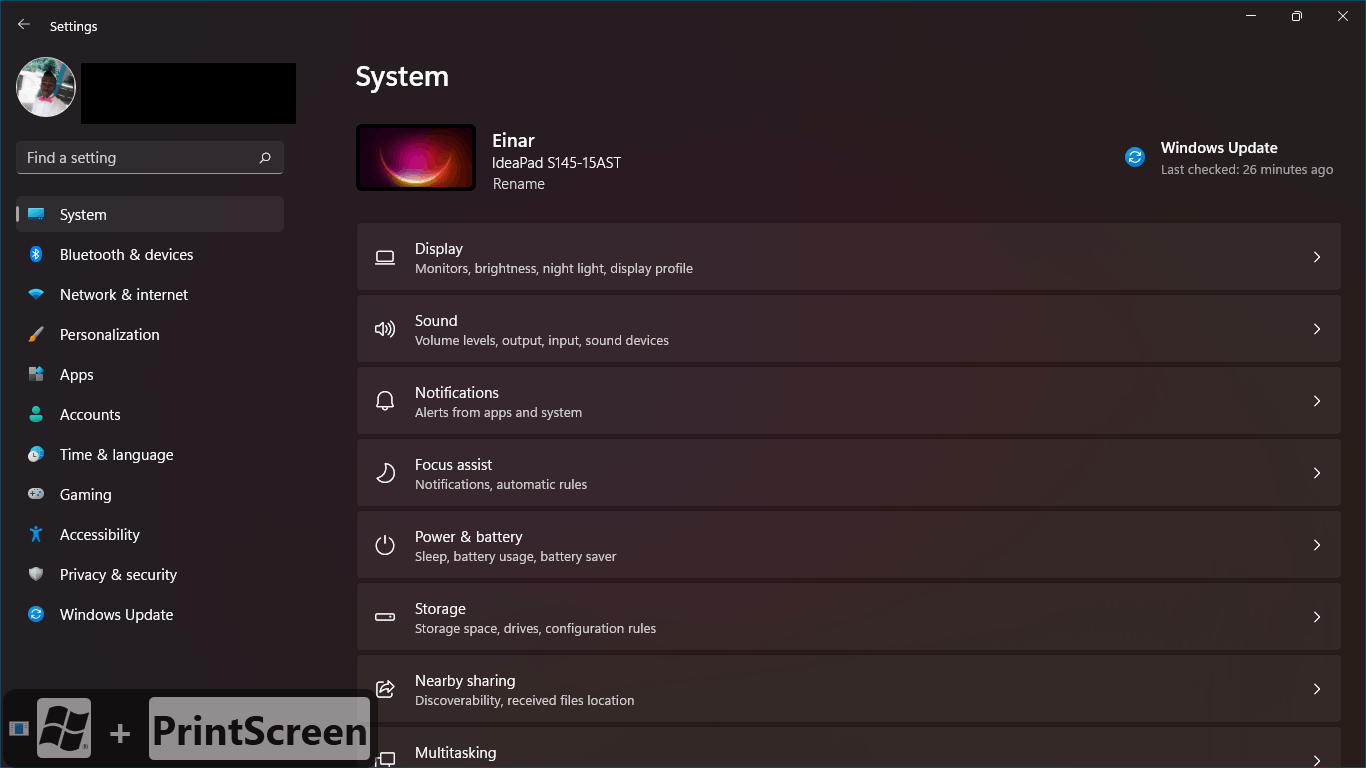Open the Apps settings page
This screenshot has width=1366, height=768.
(x=150, y=374)
